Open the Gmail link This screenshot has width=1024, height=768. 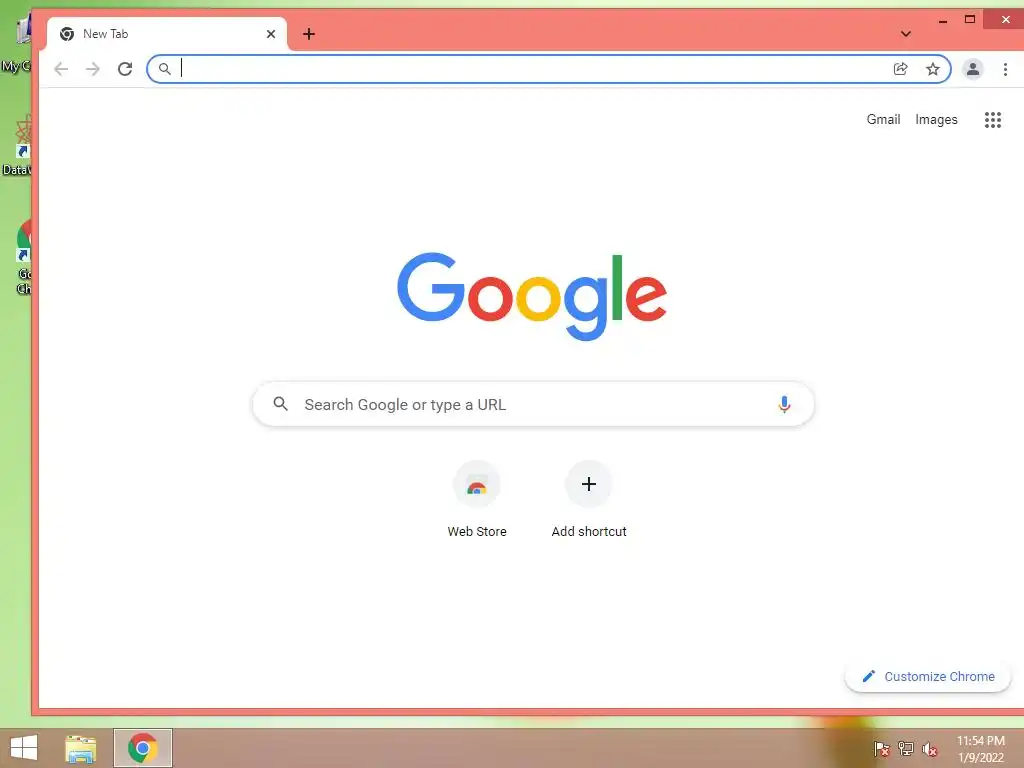pyautogui.click(x=883, y=120)
